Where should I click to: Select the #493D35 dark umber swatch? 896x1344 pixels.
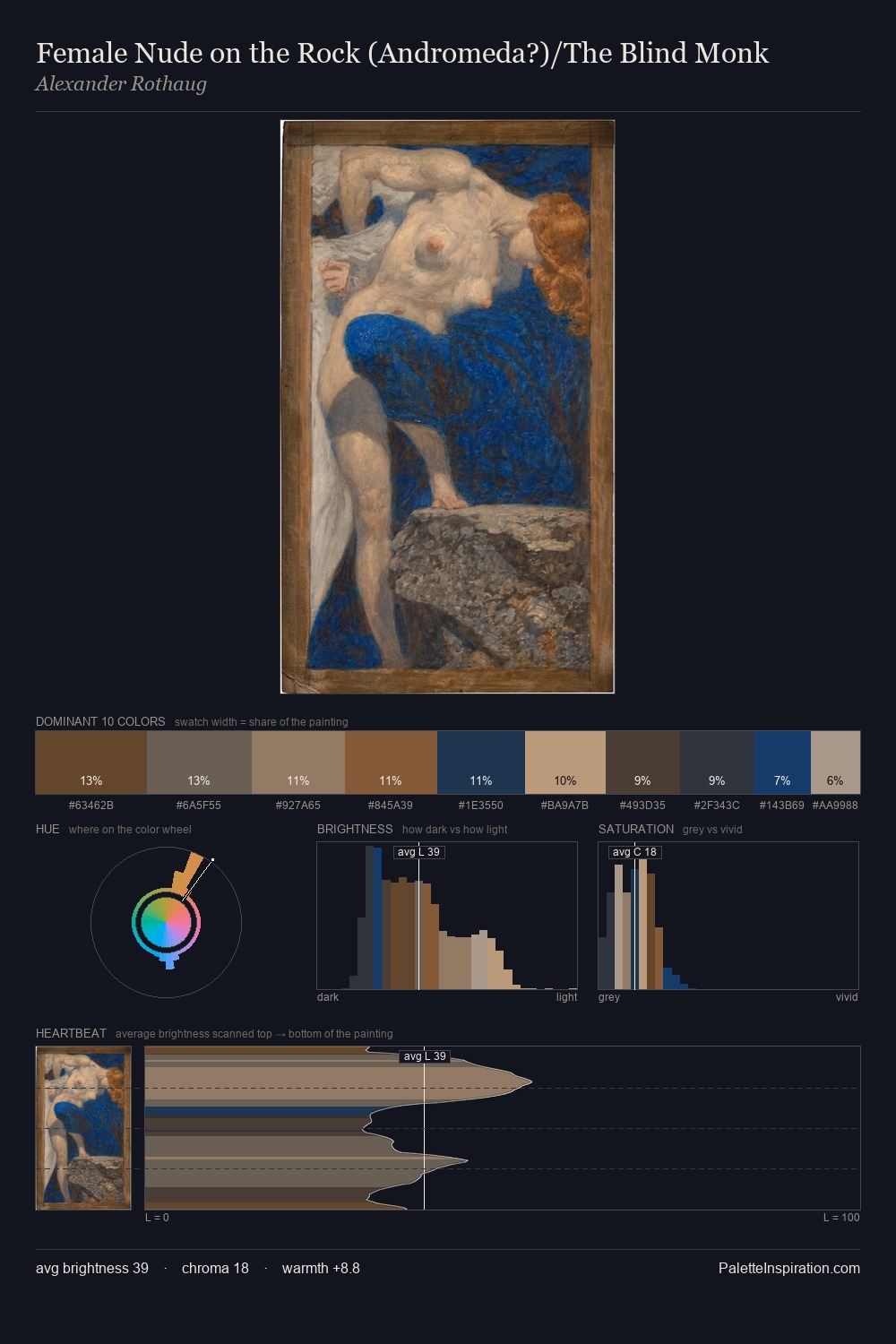coord(643,762)
